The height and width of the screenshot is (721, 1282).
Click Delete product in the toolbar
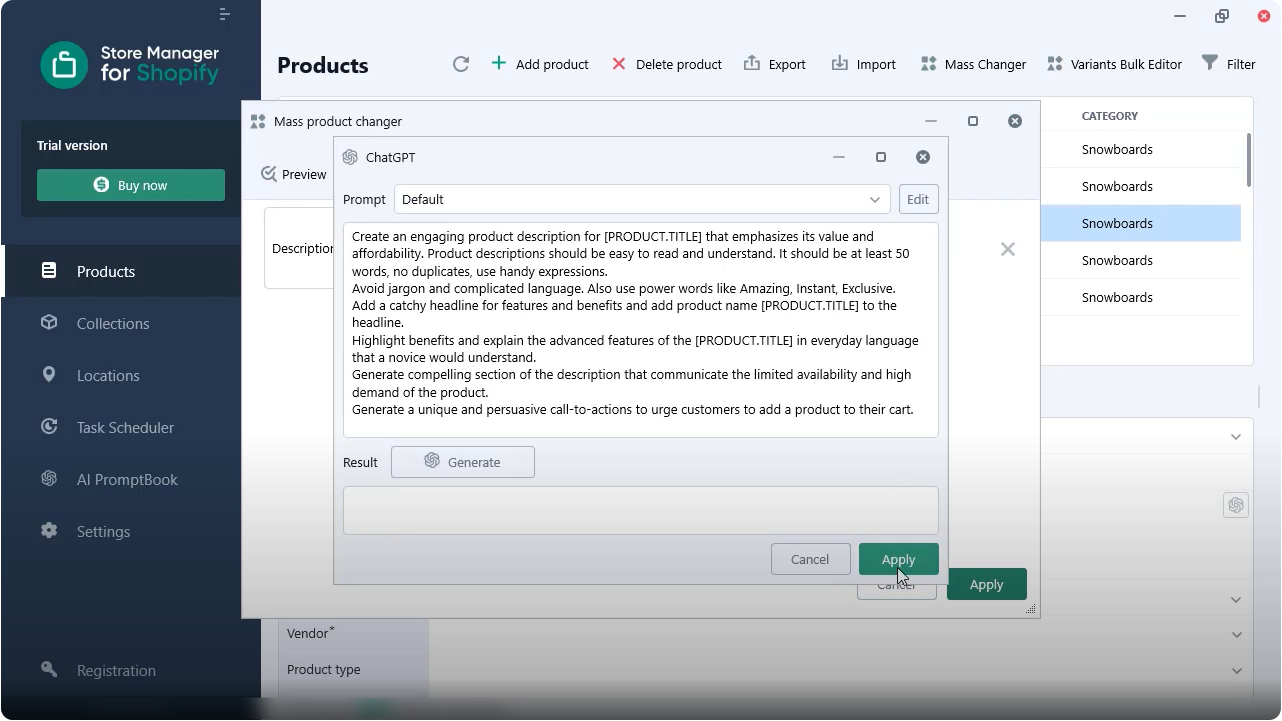point(667,64)
